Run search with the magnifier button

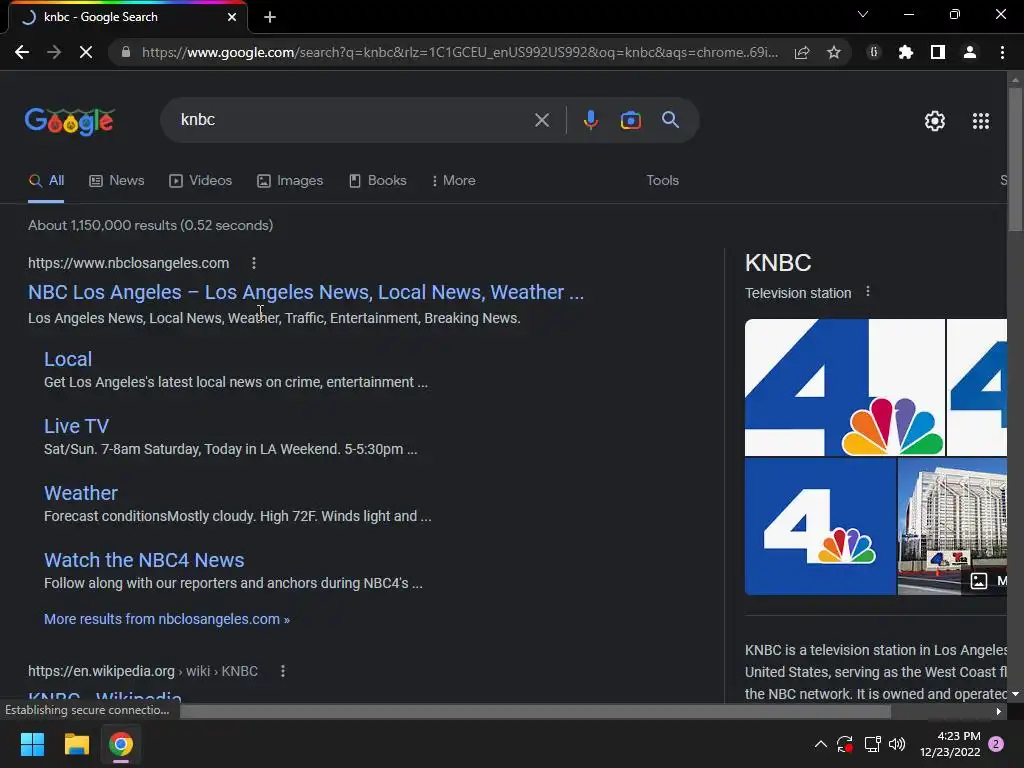pos(670,120)
